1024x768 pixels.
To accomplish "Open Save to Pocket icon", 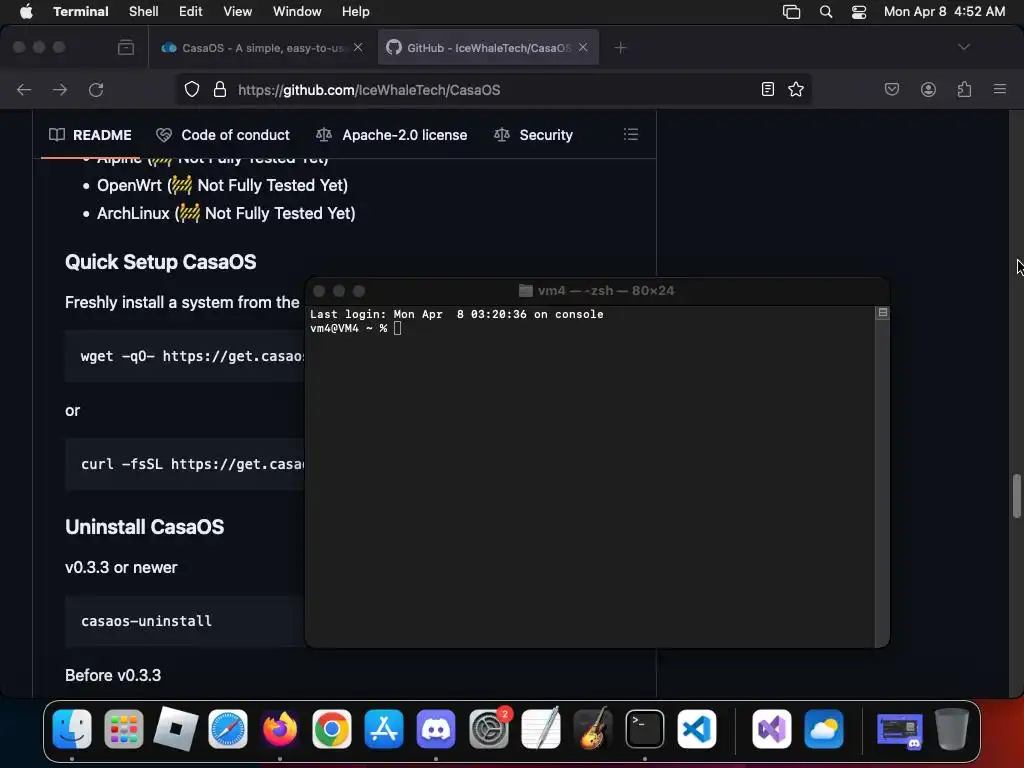I will 892,89.
